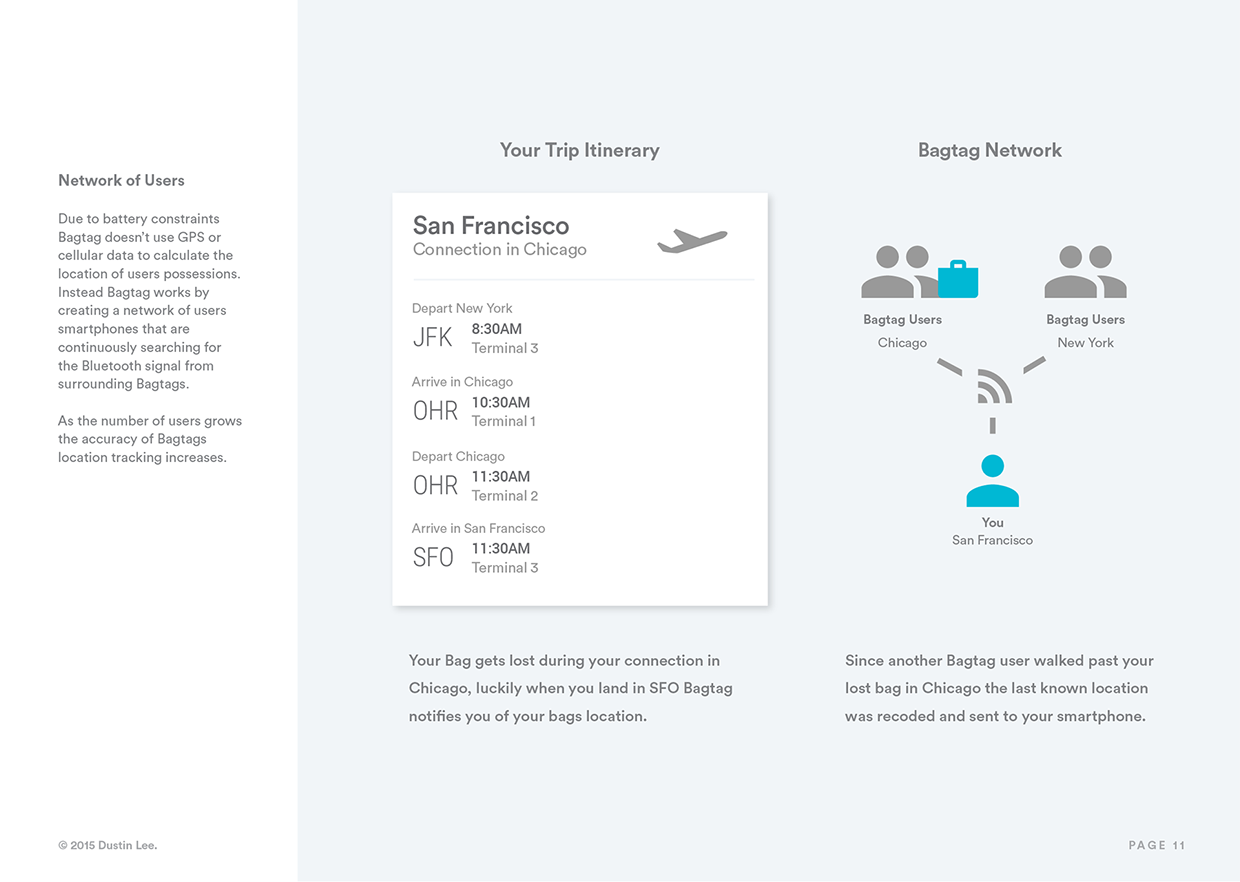1240x882 pixels.
Task: Click the blue suitcase icon
Action: (958, 279)
